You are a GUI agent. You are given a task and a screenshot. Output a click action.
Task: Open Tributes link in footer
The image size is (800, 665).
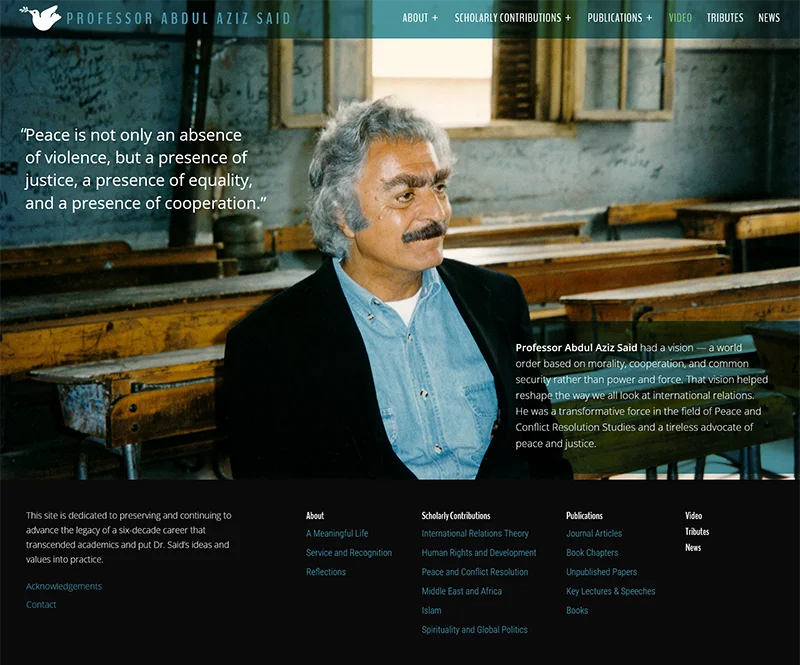697,531
